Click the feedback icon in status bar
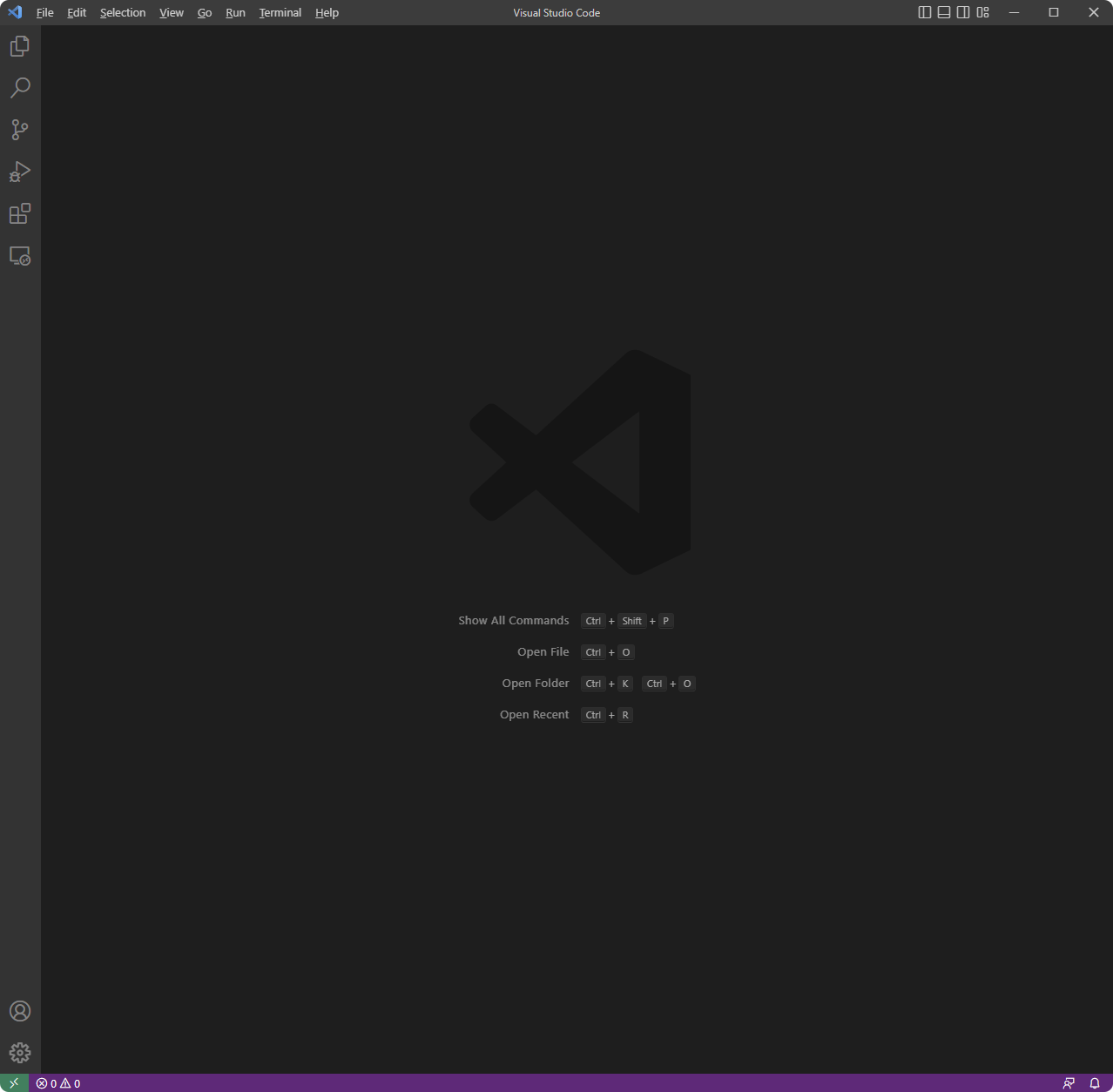Image resolution: width=1113 pixels, height=1092 pixels. (1069, 1083)
